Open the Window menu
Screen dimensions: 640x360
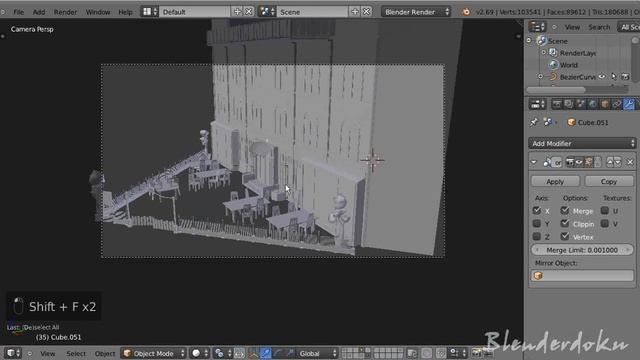point(98,12)
